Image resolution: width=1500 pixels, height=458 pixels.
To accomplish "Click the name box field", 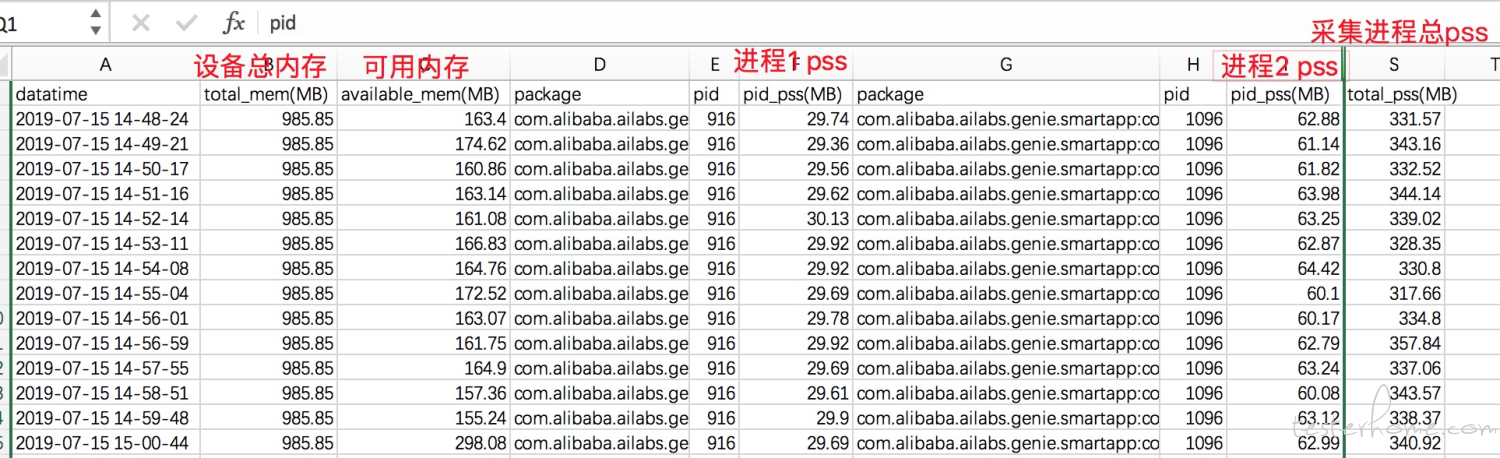I will click(x=52, y=23).
